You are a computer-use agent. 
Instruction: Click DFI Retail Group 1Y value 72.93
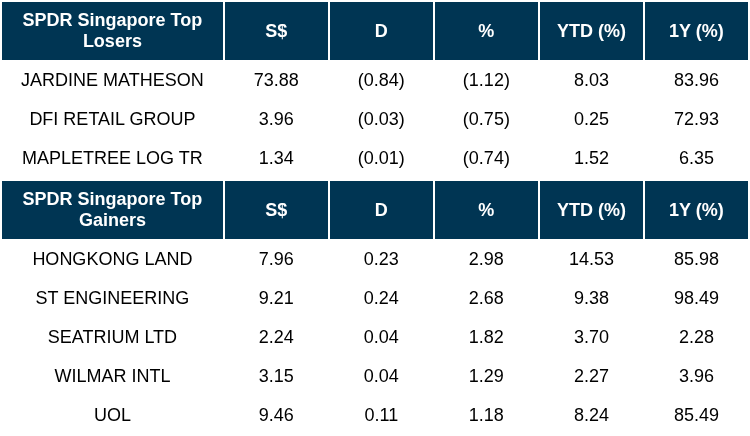pos(696,119)
